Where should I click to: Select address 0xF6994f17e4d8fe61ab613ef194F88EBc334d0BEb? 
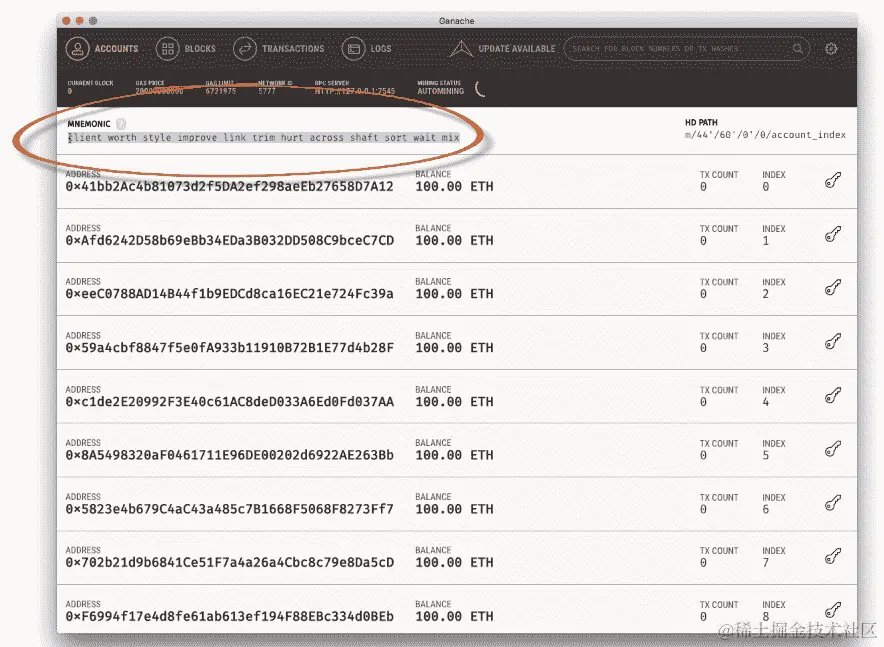pos(229,617)
